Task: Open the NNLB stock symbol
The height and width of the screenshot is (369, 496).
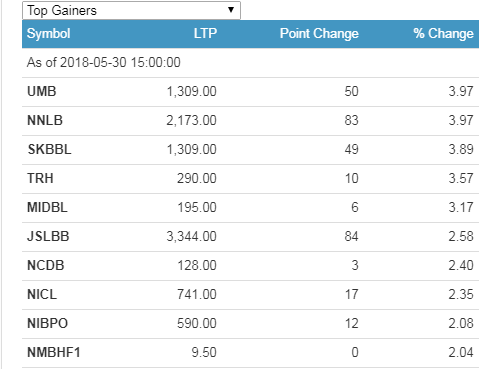Action: (x=45, y=120)
